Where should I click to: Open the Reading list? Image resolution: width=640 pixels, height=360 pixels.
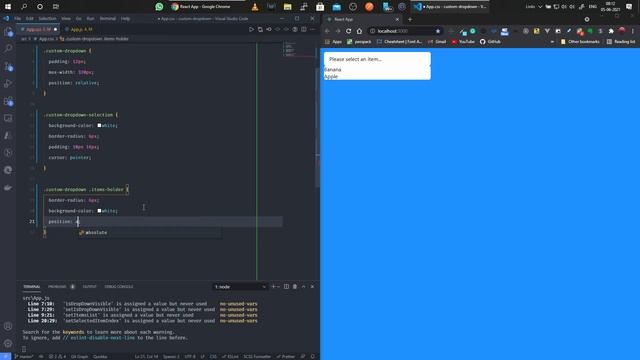tap(621, 42)
